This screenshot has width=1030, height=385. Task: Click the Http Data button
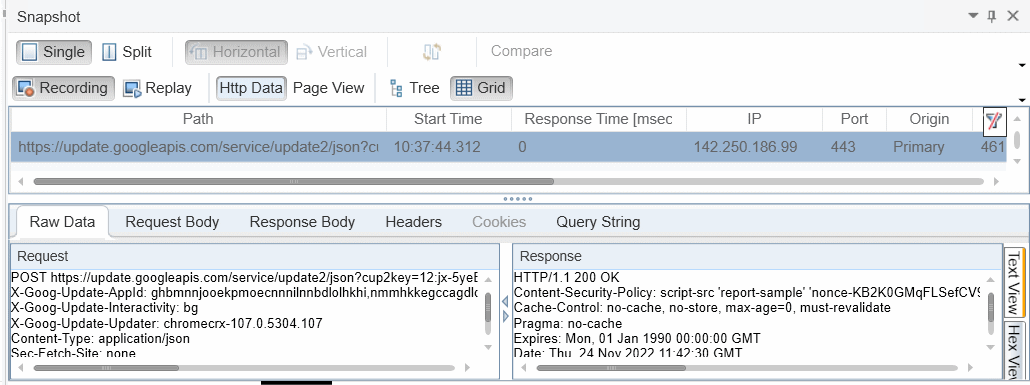pyautogui.click(x=252, y=88)
